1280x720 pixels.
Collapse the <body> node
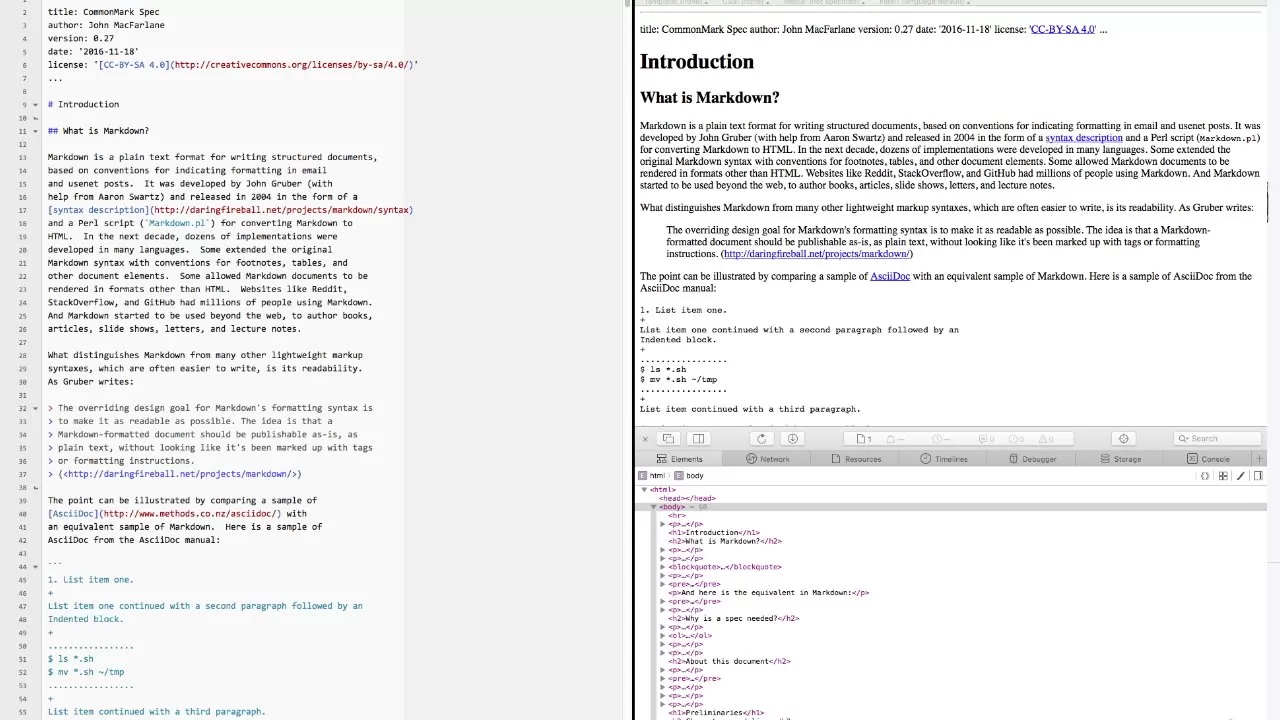(654, 507)
